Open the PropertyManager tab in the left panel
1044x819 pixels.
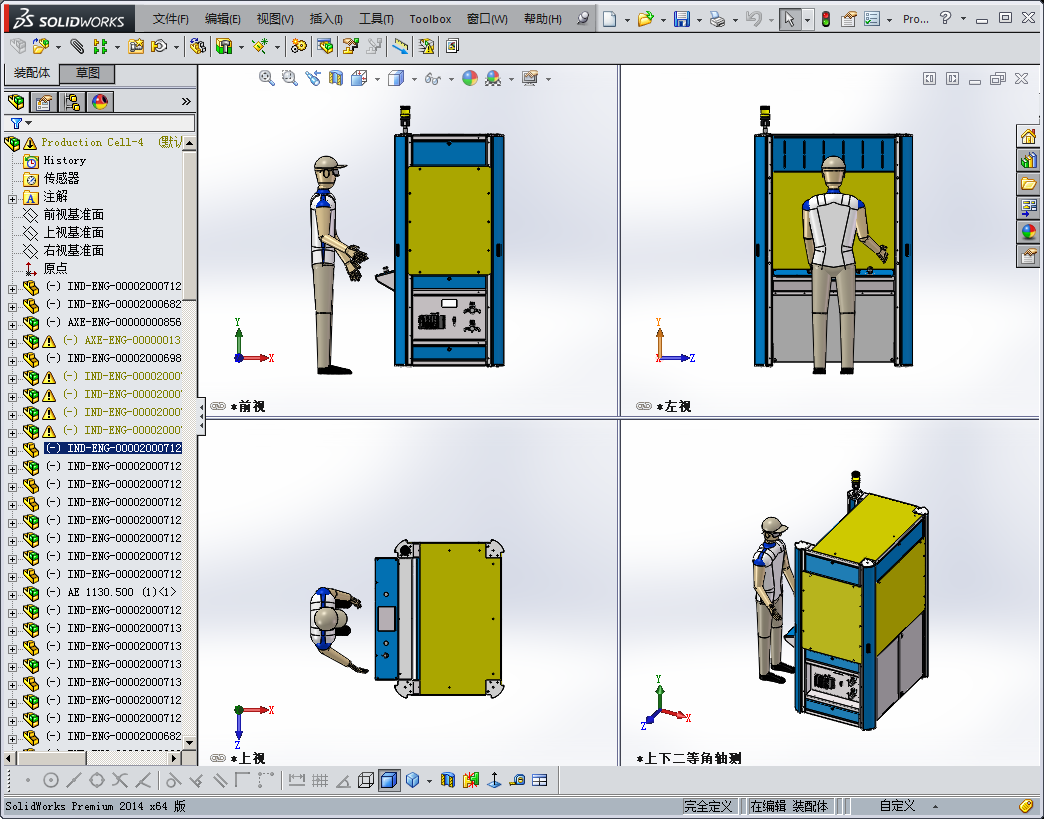point(43,102)
